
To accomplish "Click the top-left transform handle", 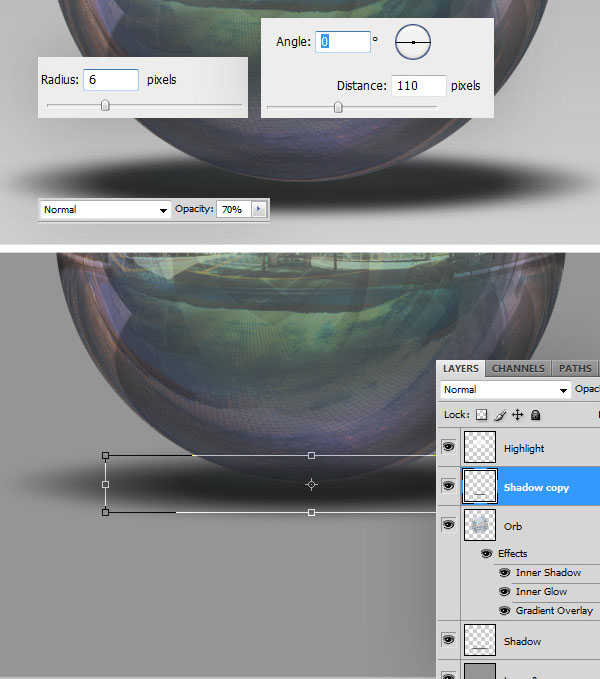I will pos(105,455).
